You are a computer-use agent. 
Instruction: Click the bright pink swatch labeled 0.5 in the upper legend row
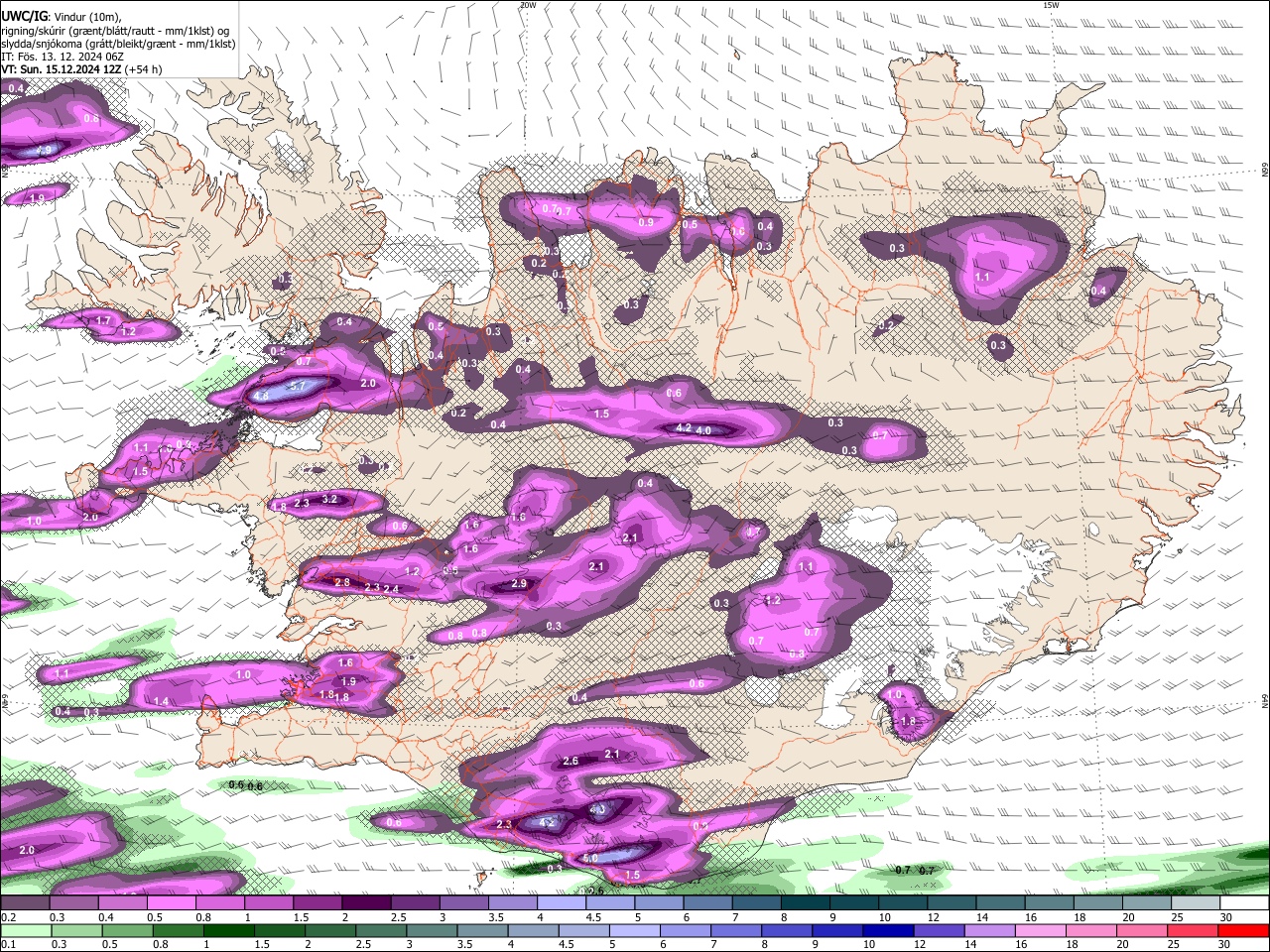point(171,903)
